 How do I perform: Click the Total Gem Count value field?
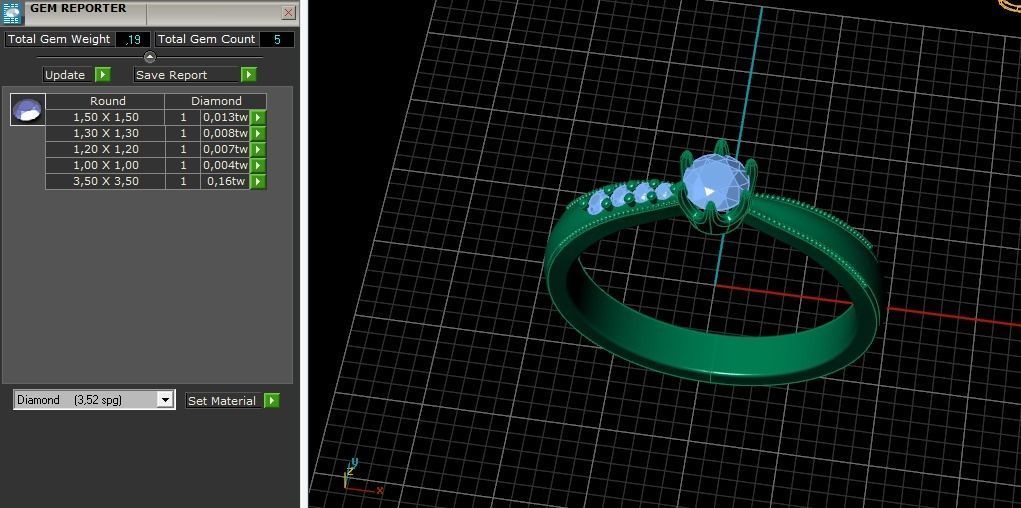(x=277, y=39)
